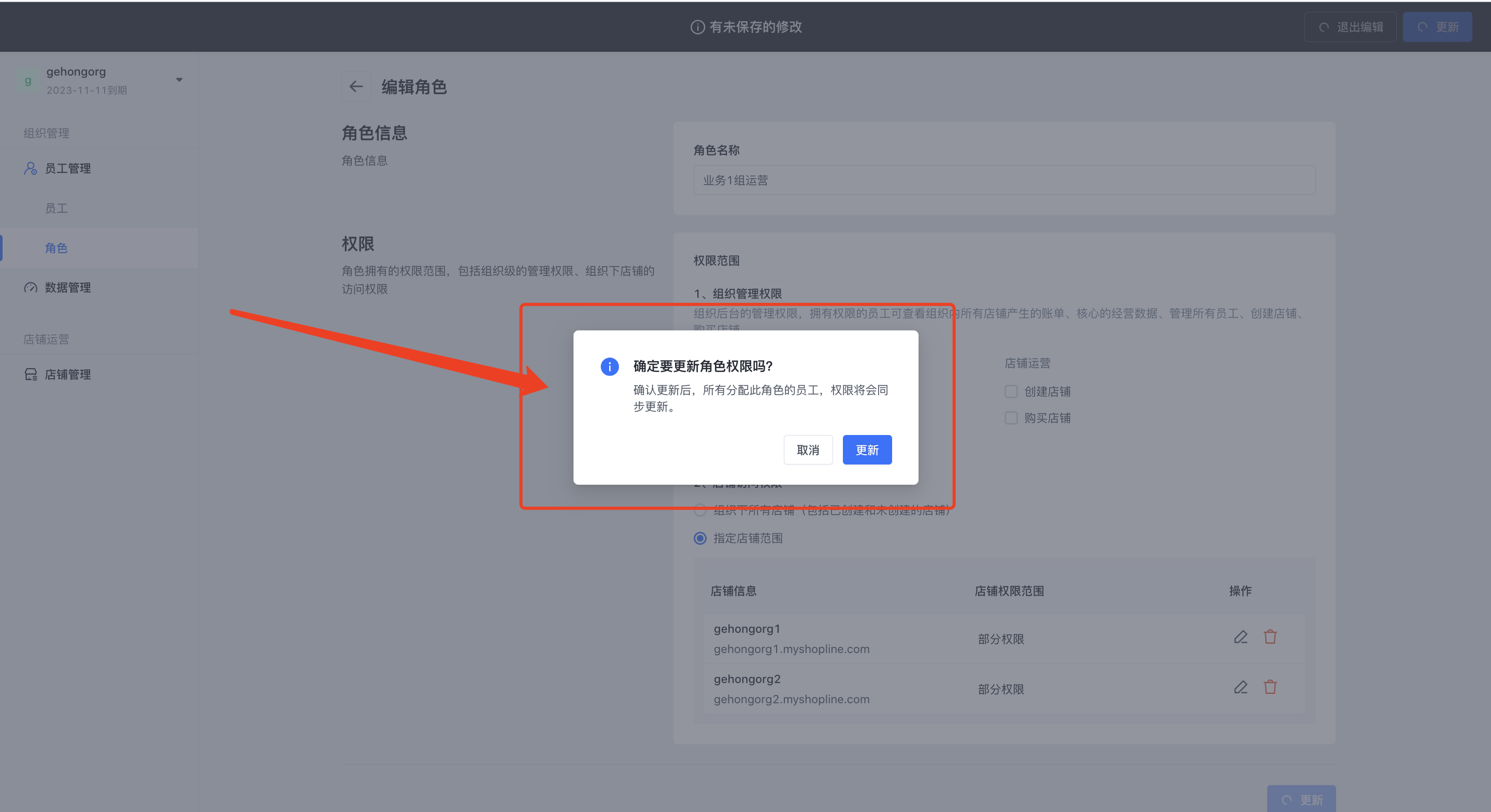Screen dimensions: 1491x812
Task: Click edit pencil icon for gehongorg2 store
Action: pyautogui.click(x=1240, y=688)
